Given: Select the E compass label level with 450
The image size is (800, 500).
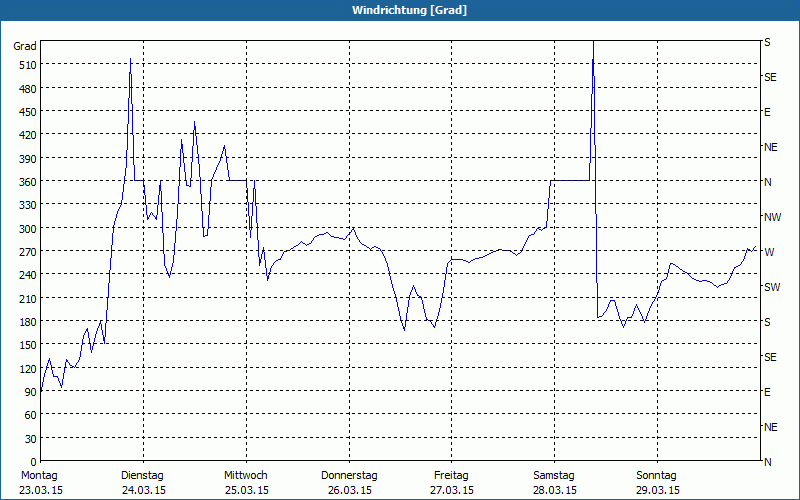Looking at the screenshot, I should (767, 112).
